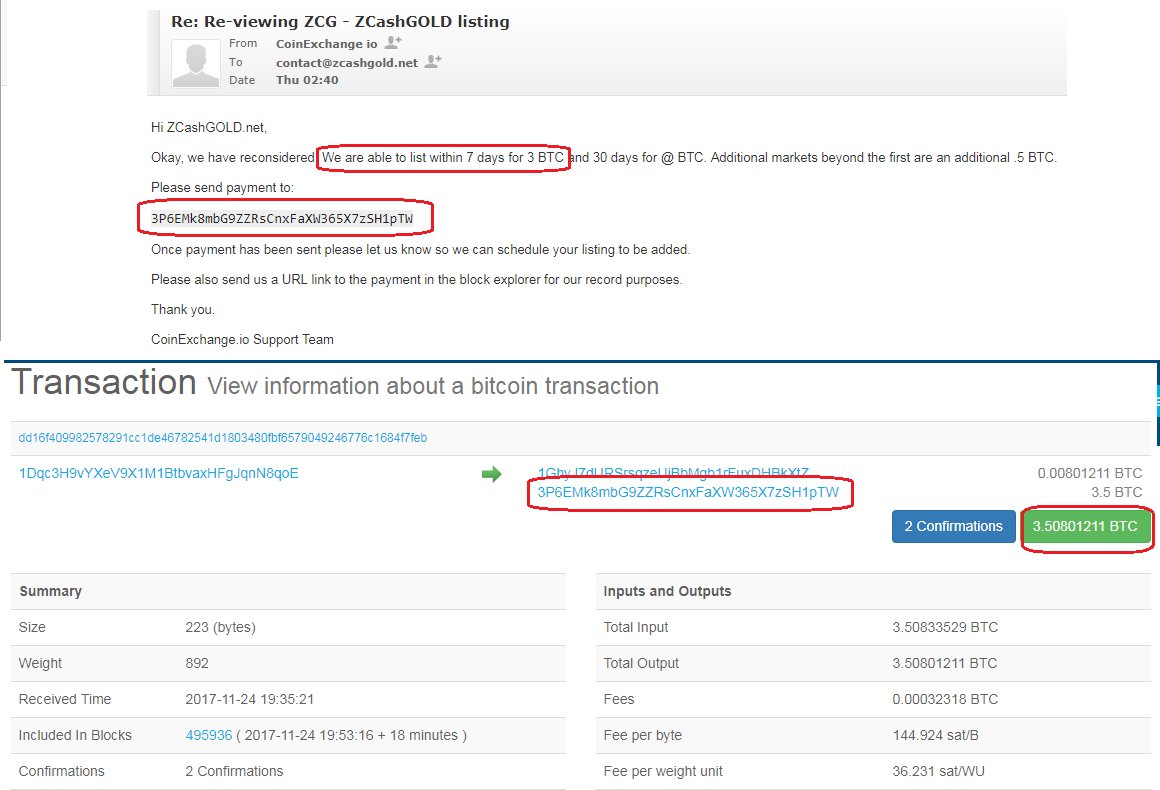Click the email subject Re: Re-viewing ZCG
Image resolution: width=1160 pixels, height=790 pixels.
[x=340, y=21]
